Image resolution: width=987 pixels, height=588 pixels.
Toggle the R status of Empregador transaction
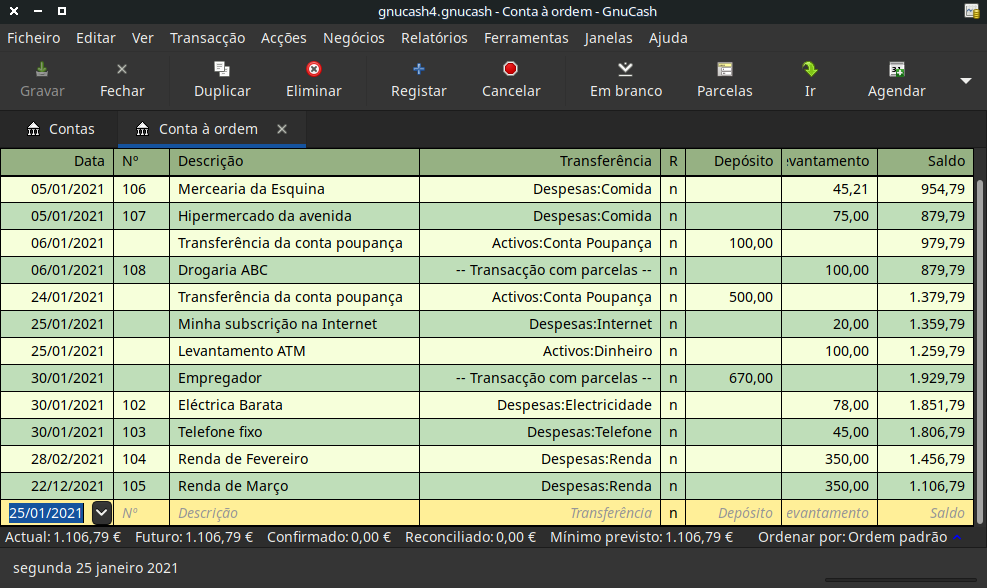point(672,377)
